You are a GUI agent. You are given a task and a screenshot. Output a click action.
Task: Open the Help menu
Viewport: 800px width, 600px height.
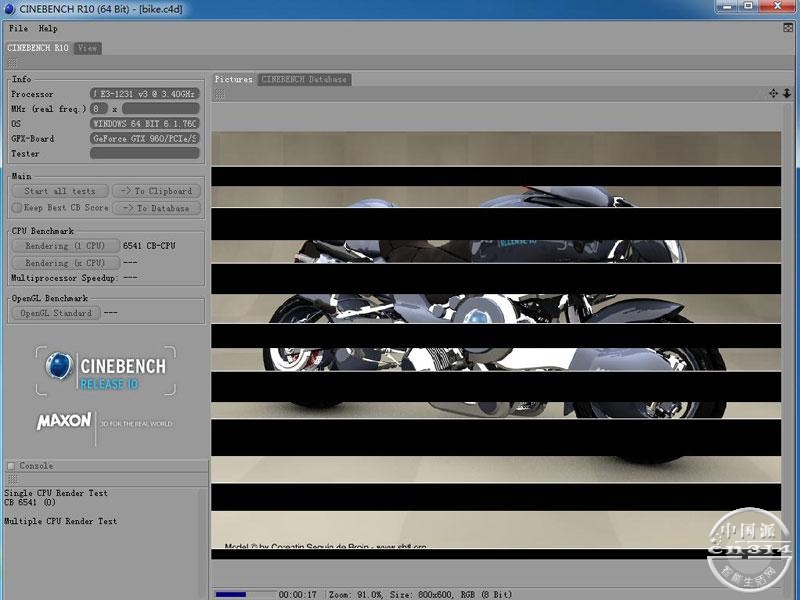tap(48, 29)
